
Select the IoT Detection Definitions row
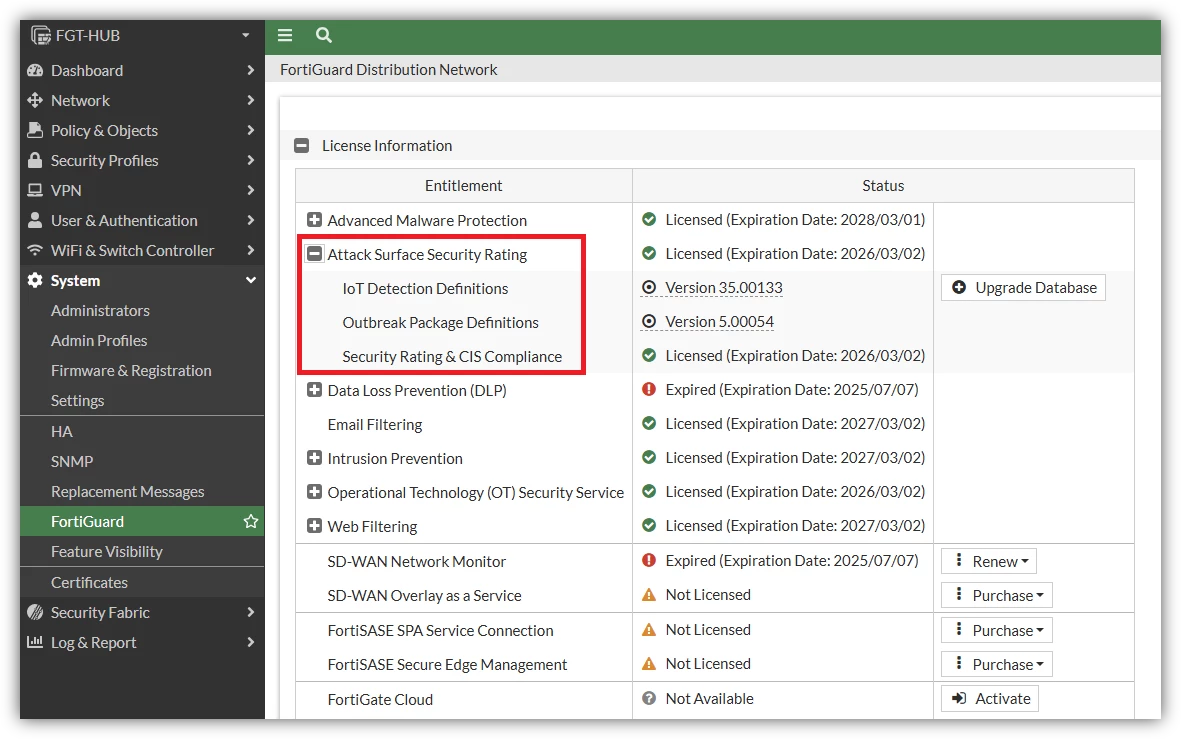(x=425, y=289)
